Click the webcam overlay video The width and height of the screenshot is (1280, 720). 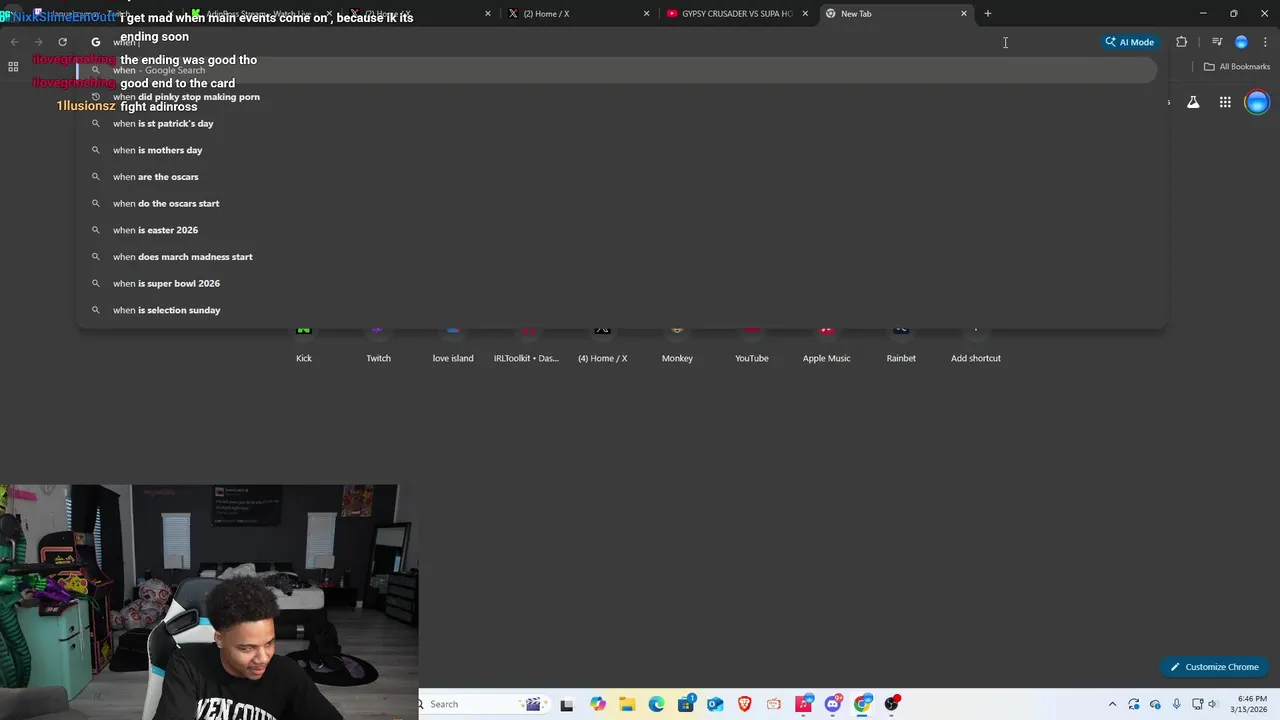coord(209,602)
